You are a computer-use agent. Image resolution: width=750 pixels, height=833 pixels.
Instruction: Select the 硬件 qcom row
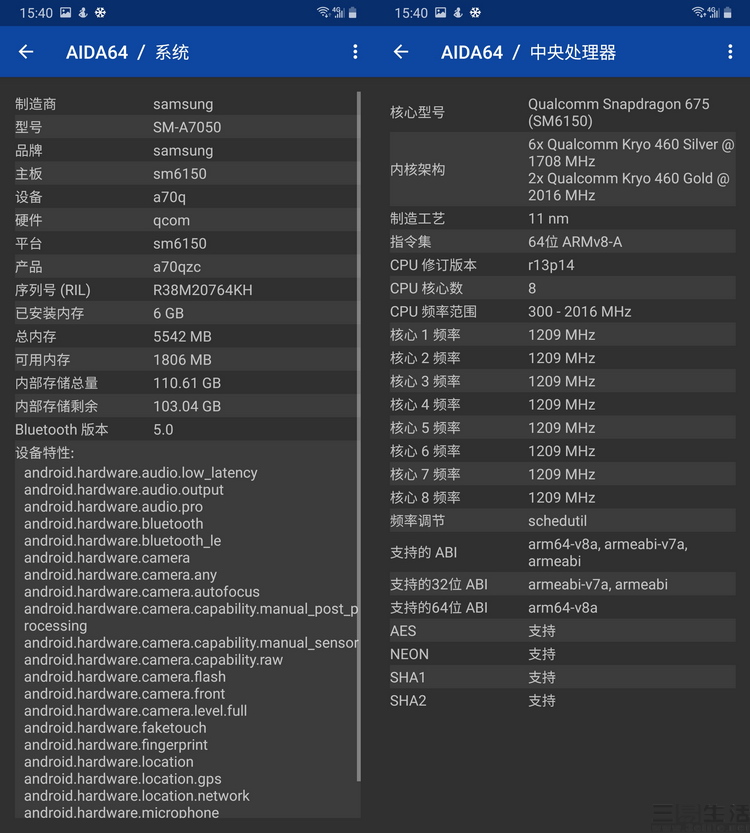pos(186,220)
